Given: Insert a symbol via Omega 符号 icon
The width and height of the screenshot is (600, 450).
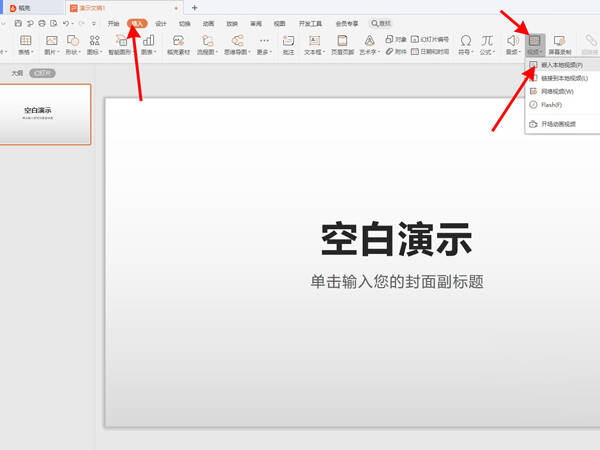Looking at the screenshot, I should tap(466, 40).
